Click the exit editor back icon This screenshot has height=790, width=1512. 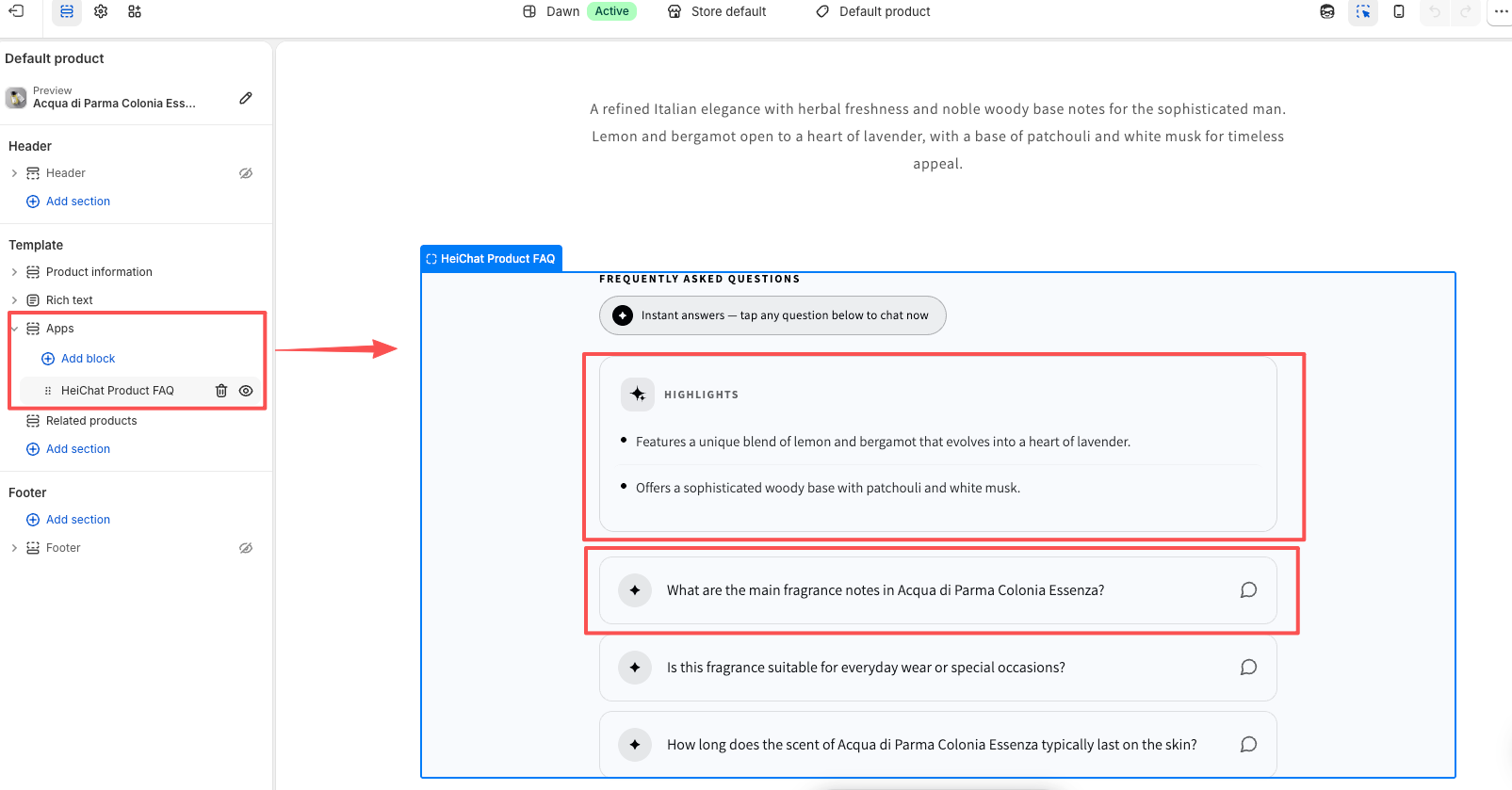[16, 11]
